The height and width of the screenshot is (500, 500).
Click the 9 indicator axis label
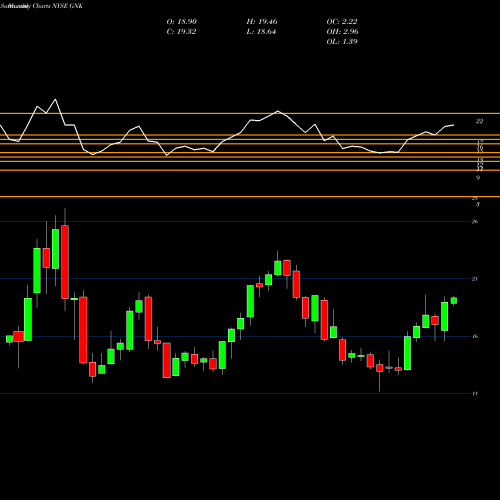(478, 178)
